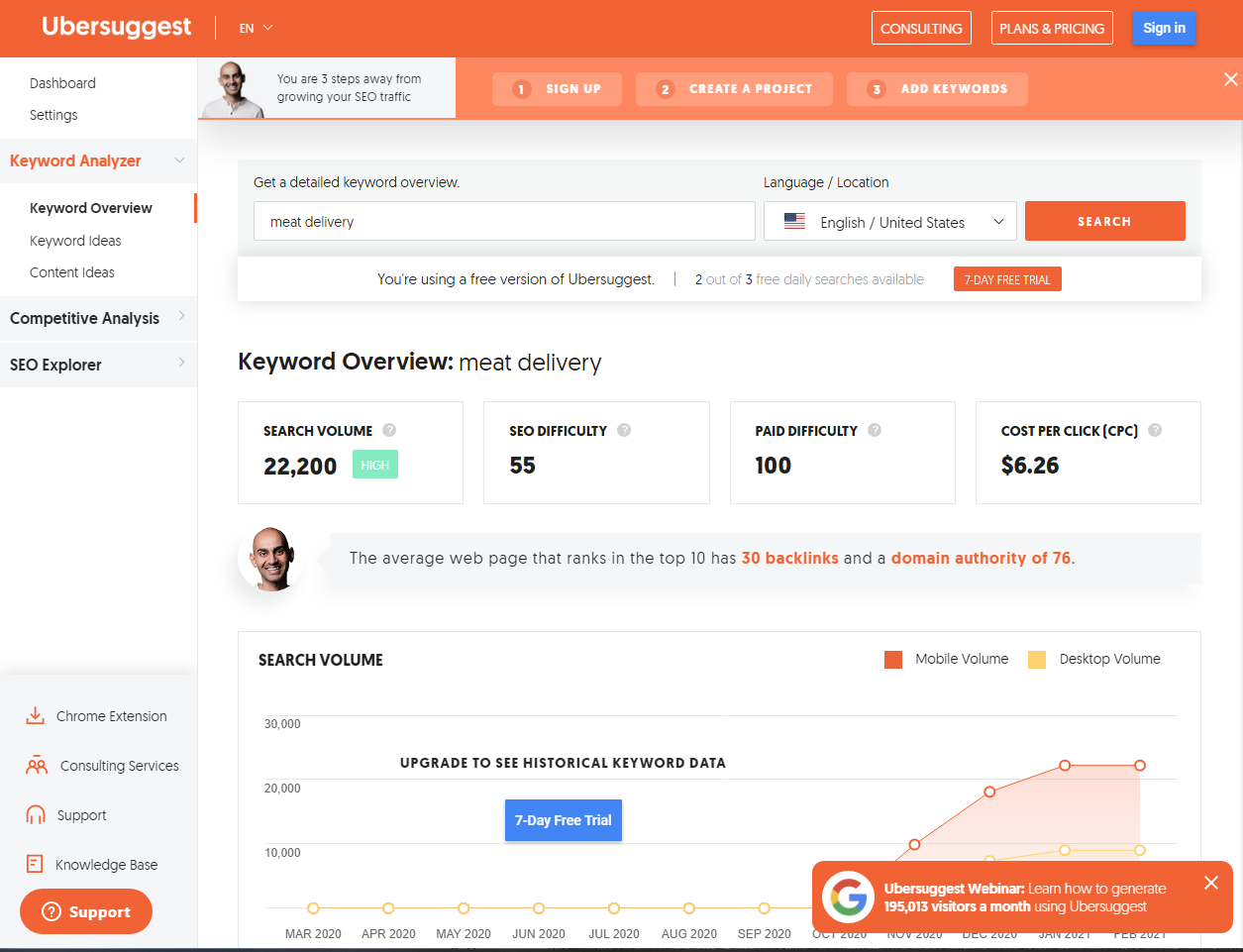Open Support link in sidebar
Image resolution: width=1243 pixels, height=952 pixels.
[81, 815]
